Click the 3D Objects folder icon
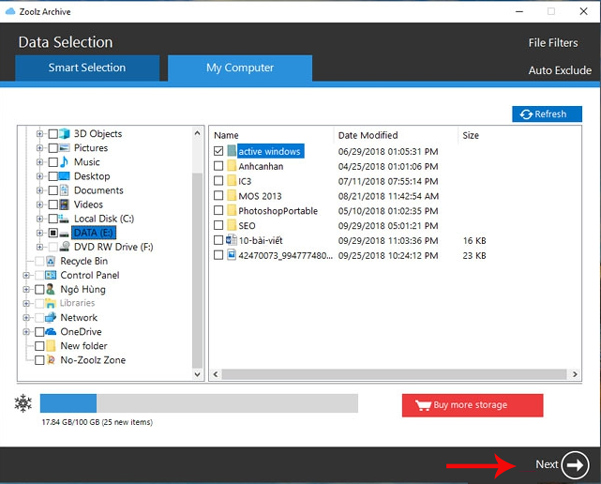Viewport: 601px width, 484px height. [x=64, y=133]
